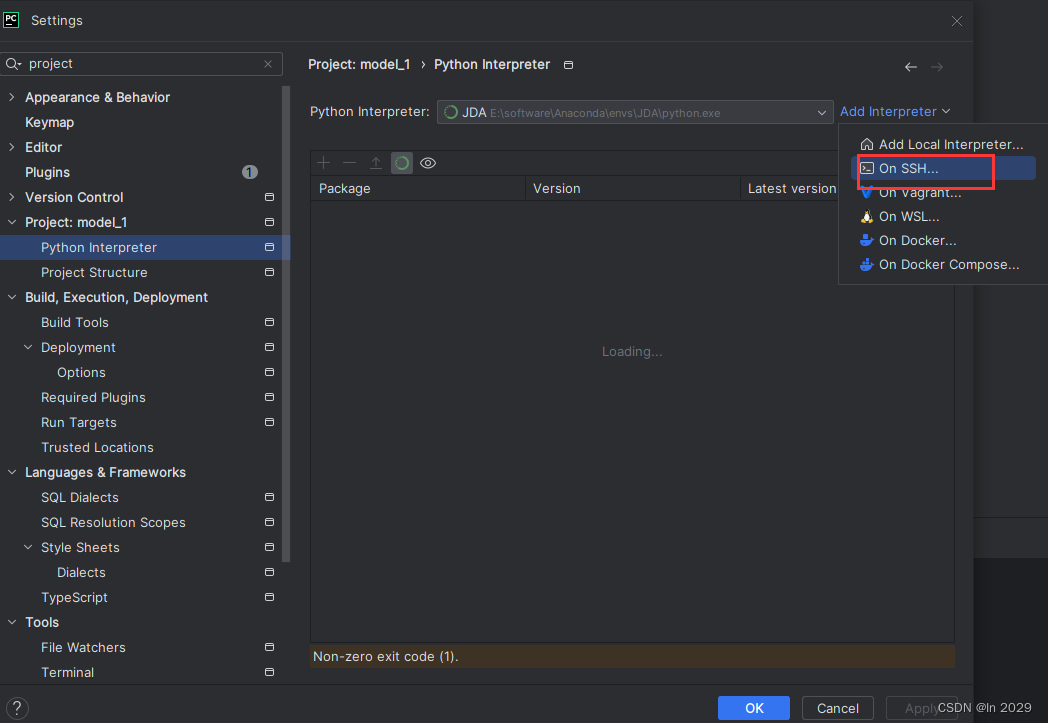This screenshot has width=1048, height=723.
Task: Sort by the Version column header
Action: [633, 188]
